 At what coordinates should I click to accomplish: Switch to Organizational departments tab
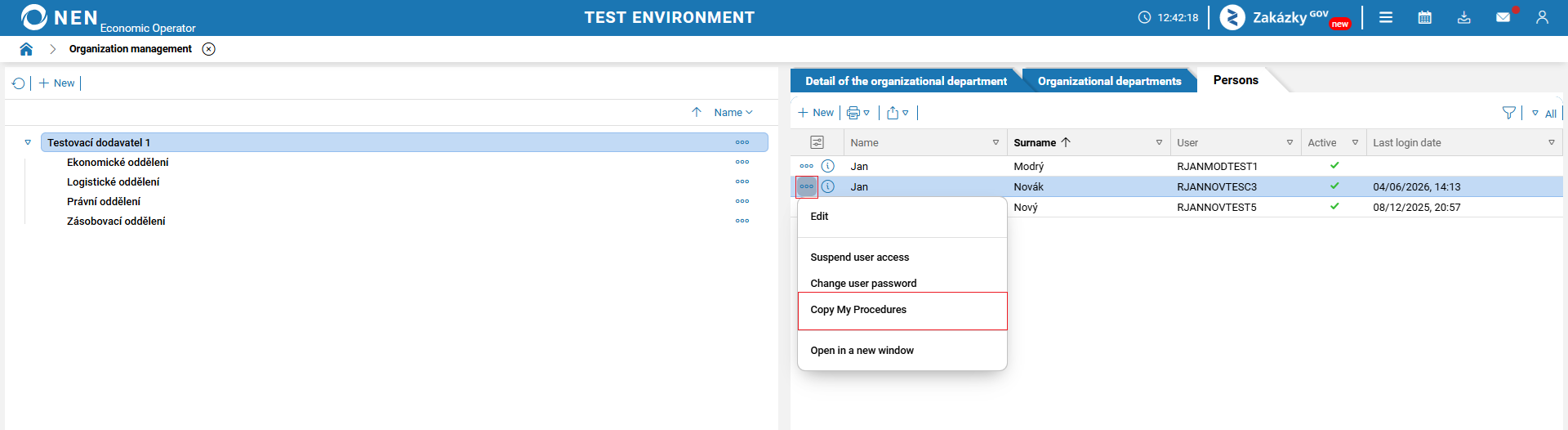click(x=1109, y=81)
